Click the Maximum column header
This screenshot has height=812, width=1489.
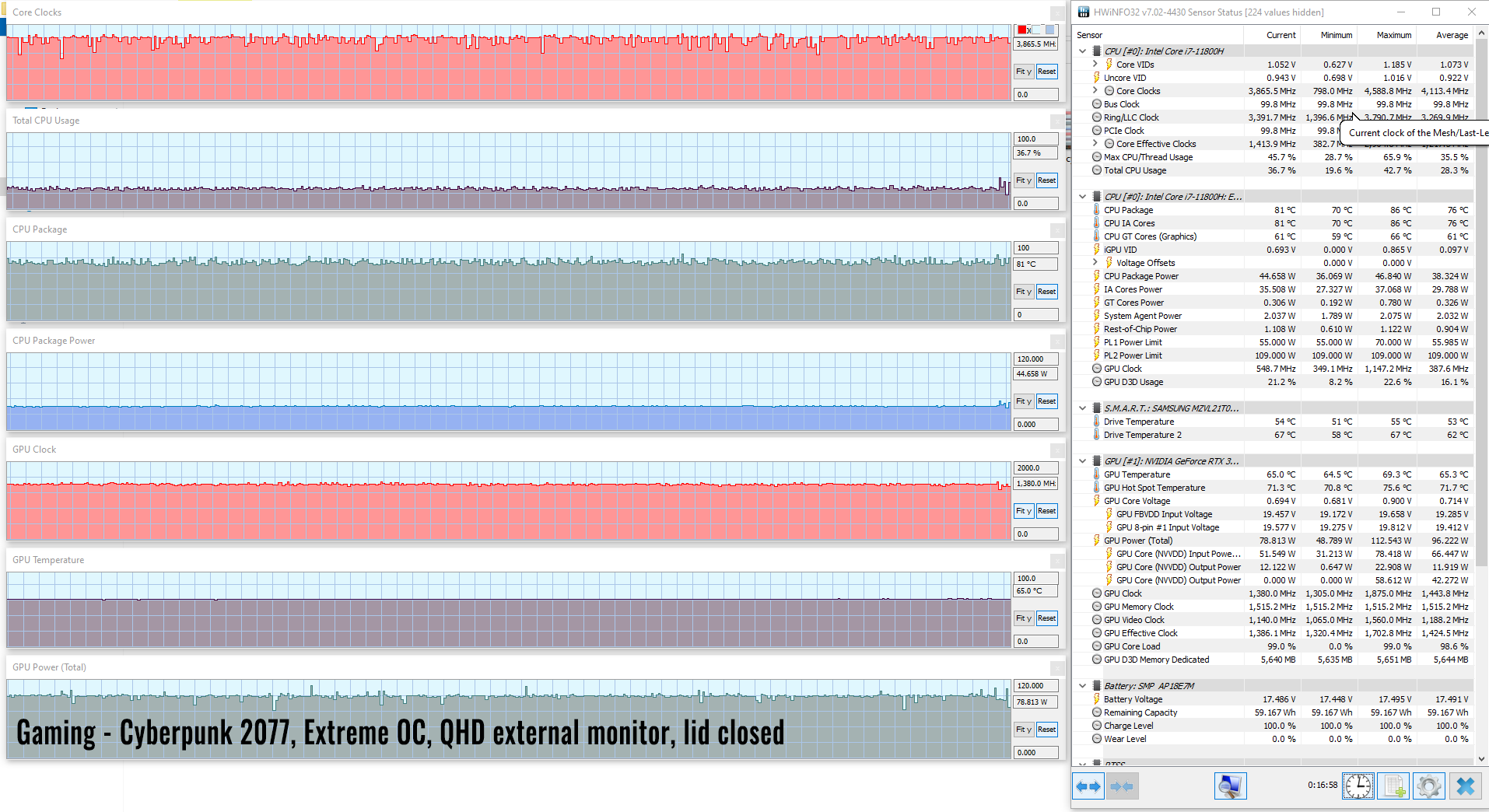tap(1386, 35)
